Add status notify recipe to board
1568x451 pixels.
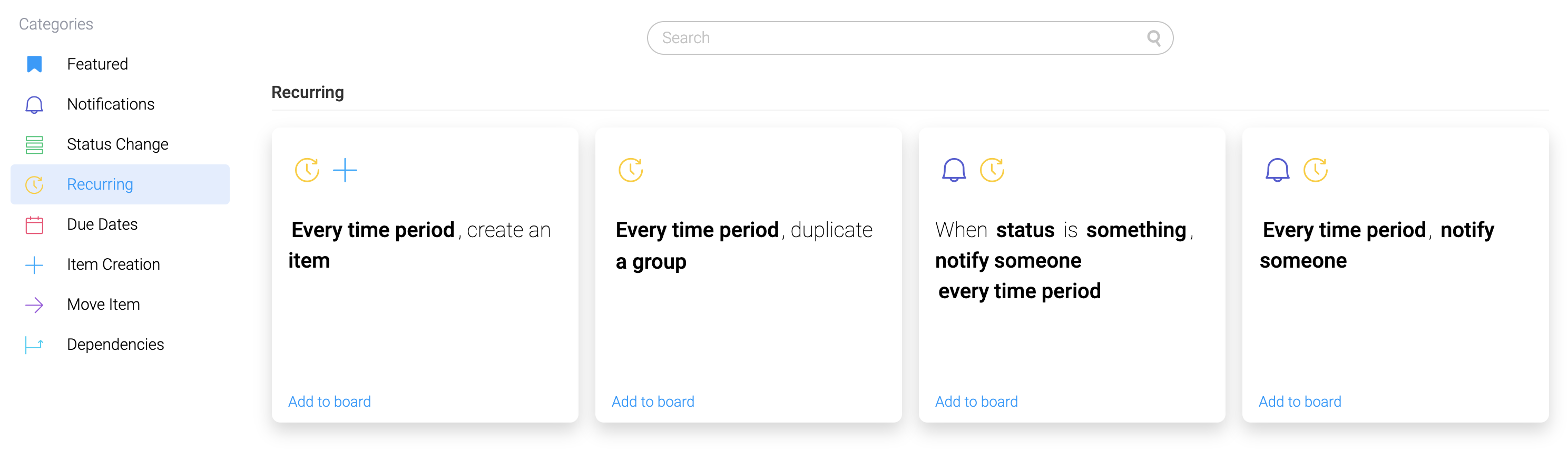(976, 401)
